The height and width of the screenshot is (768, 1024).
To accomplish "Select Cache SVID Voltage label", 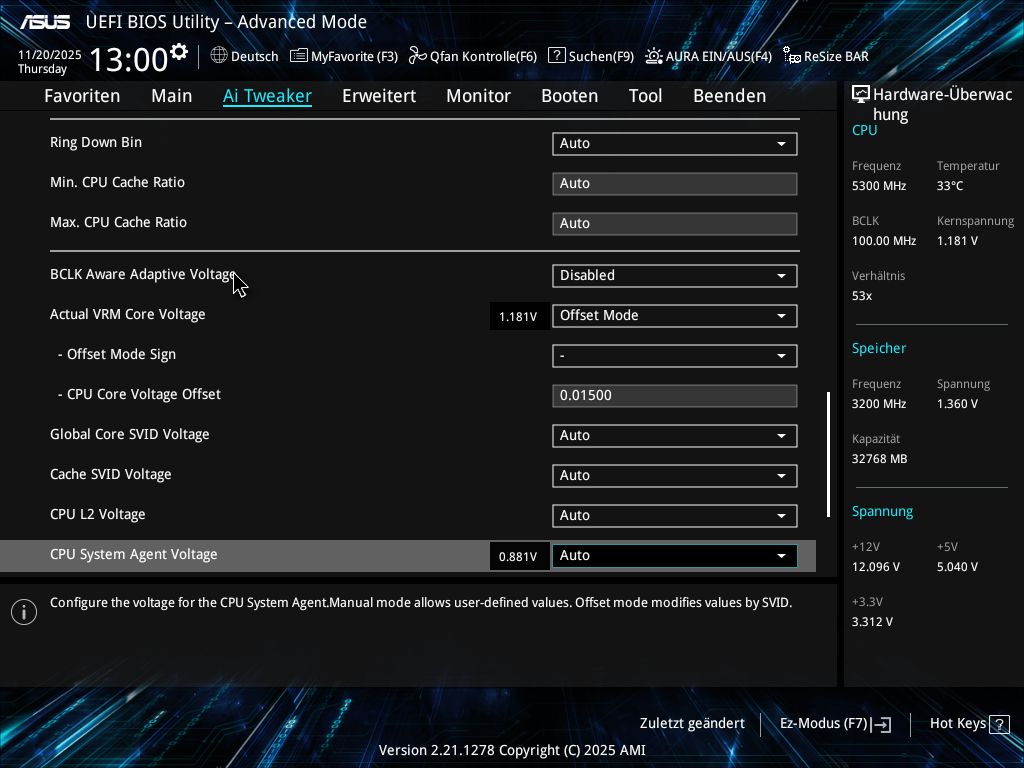I will coord(111,474).
